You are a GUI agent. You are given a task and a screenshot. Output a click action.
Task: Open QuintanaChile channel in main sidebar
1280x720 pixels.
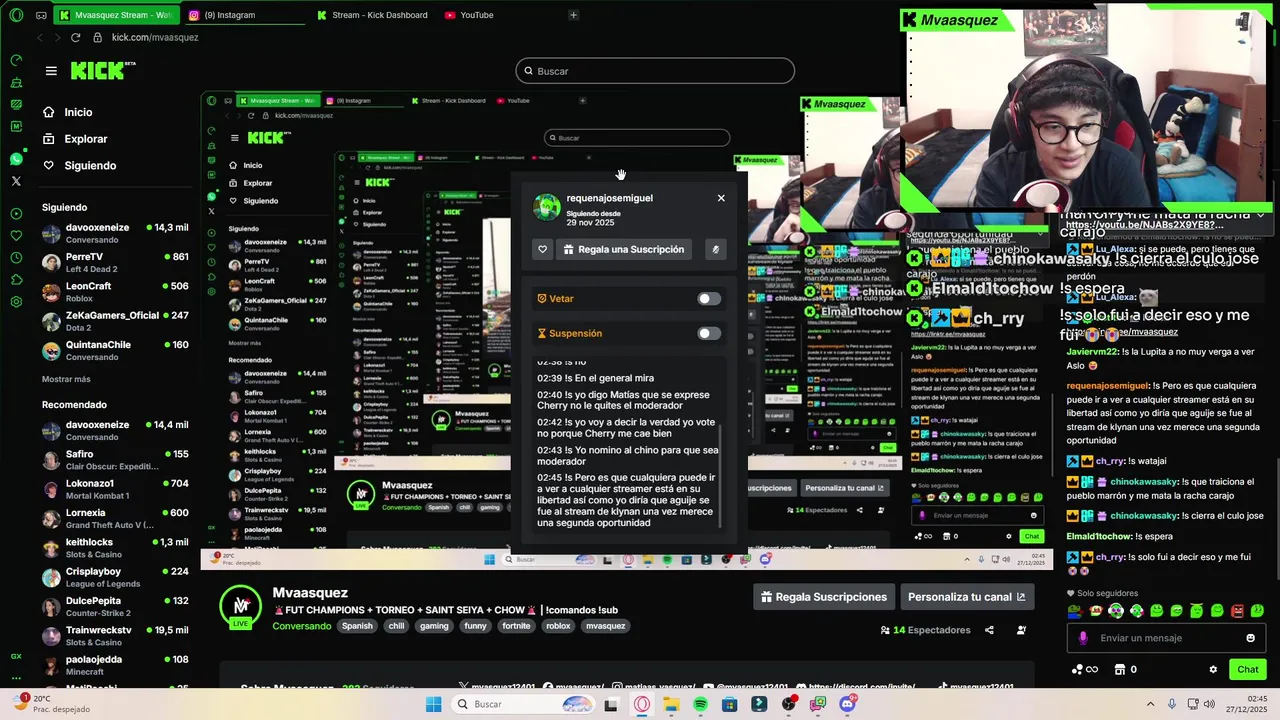pyautogui.click(x=115, y=350)
